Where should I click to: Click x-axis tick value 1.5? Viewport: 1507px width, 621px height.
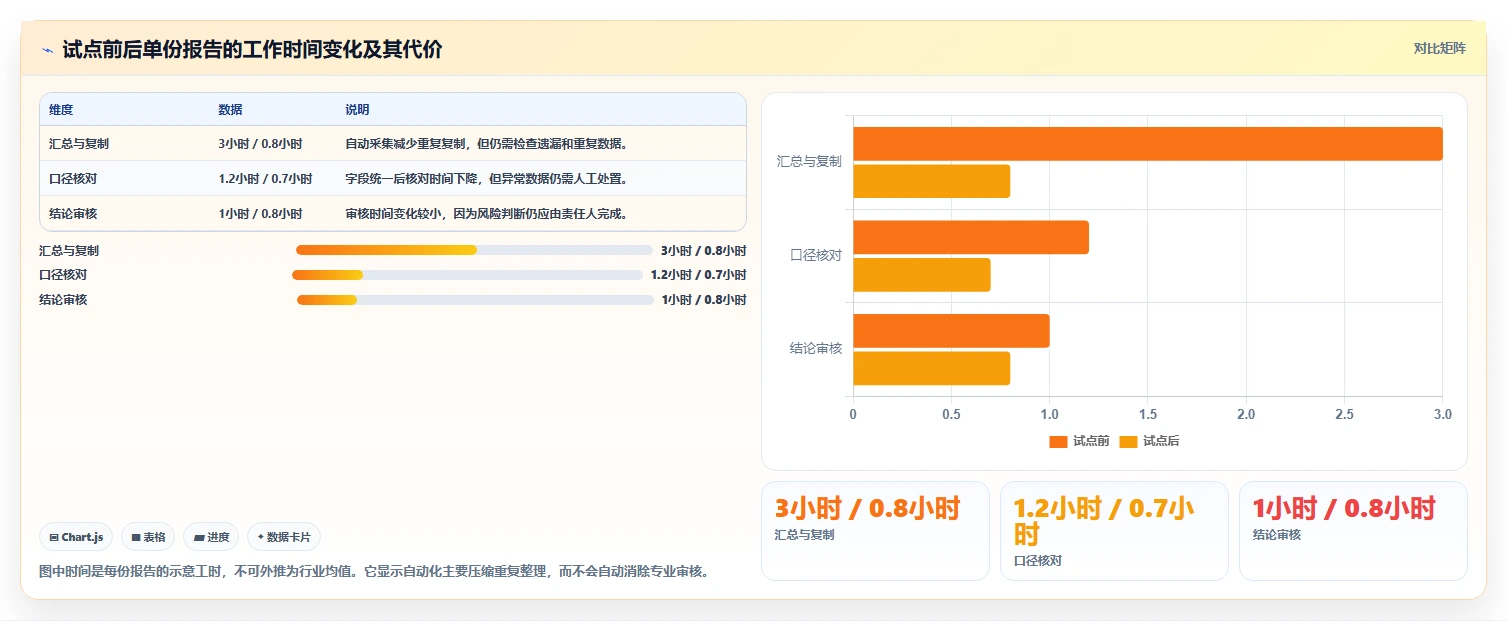[1148, 414]
